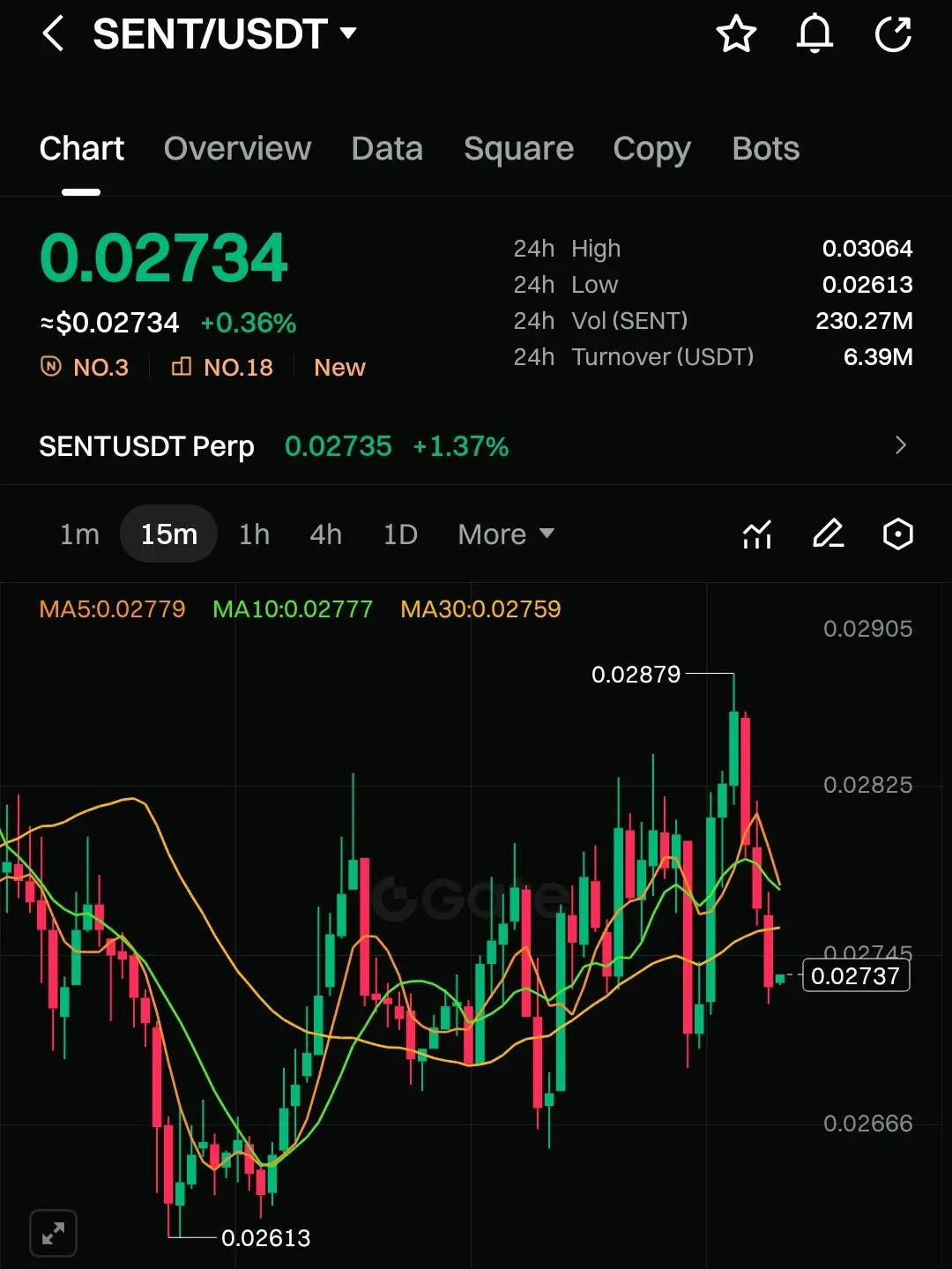Tap the perp price 0.02735
The height and width of the screenshot is (1269, 952).
click(338, 446)
